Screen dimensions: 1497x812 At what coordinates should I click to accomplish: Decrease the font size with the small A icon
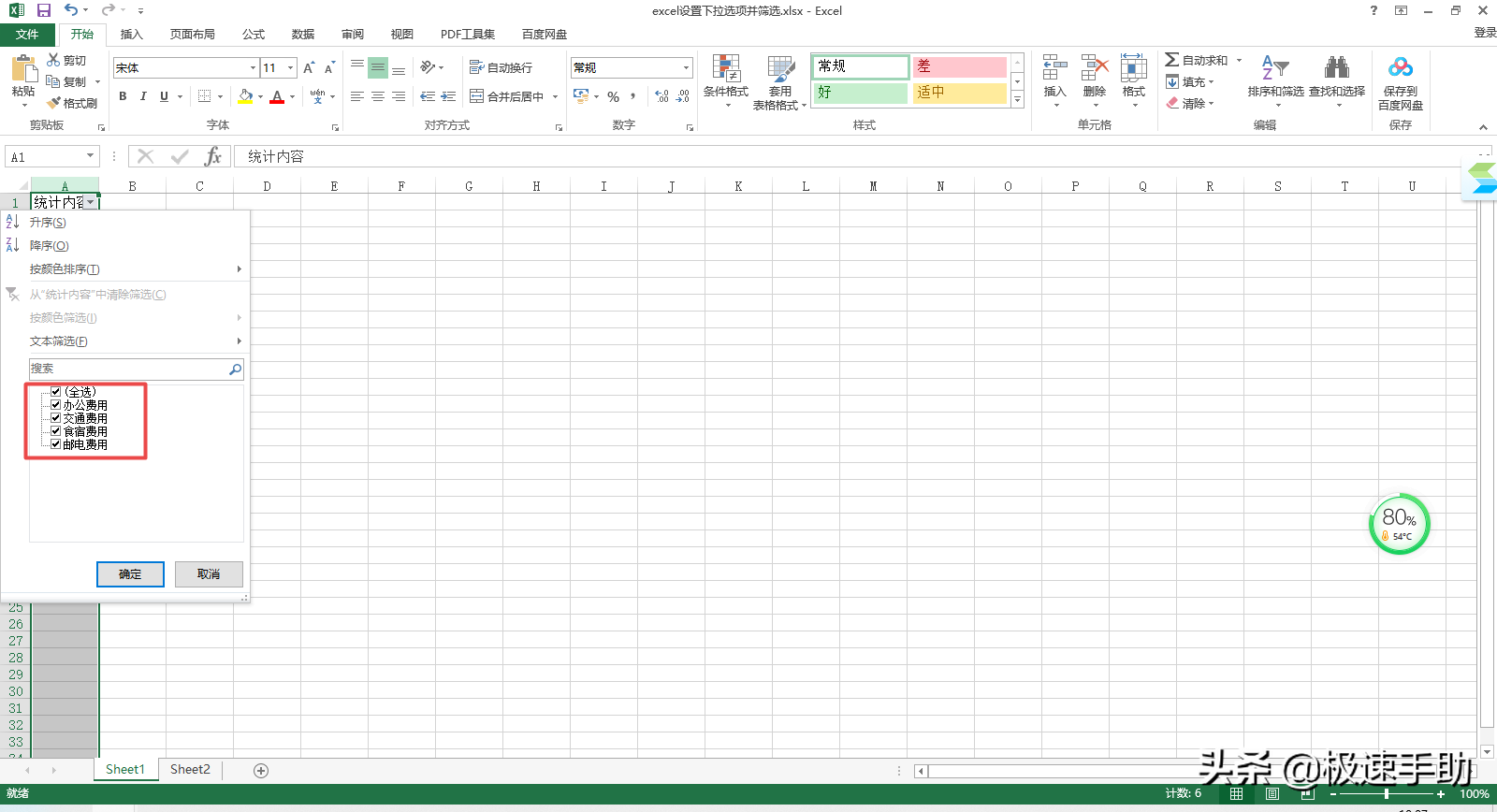point(329,67)
